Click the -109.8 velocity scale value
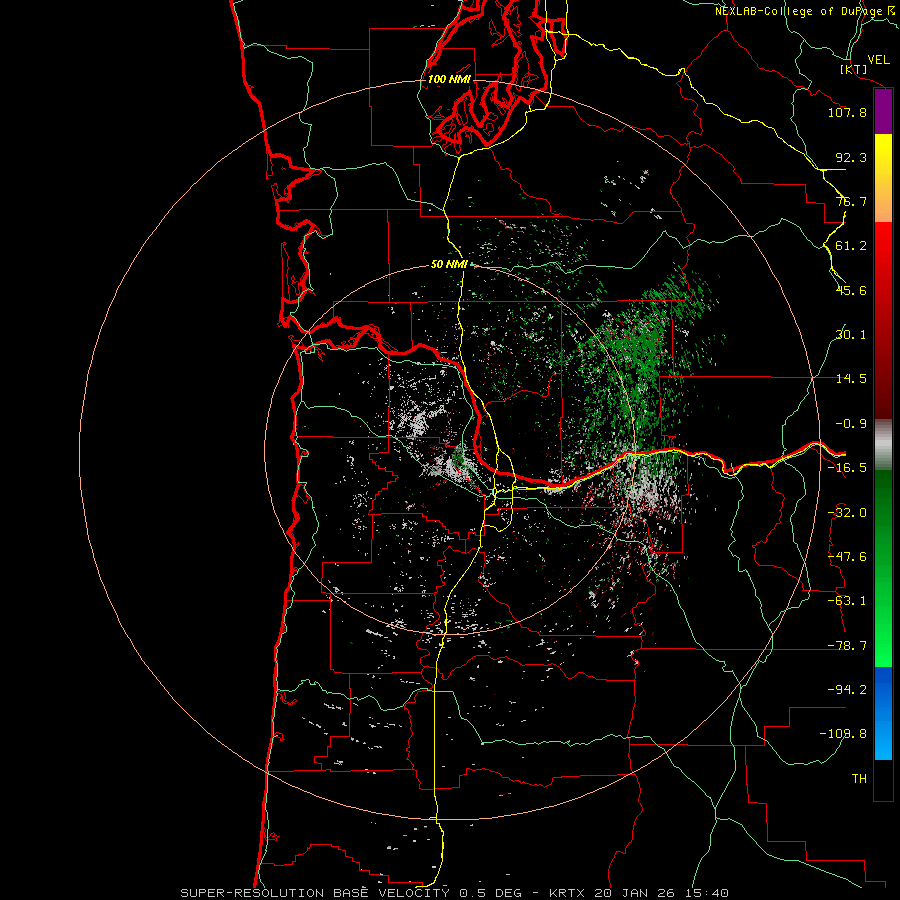The image size is (900, 900). 843,734
